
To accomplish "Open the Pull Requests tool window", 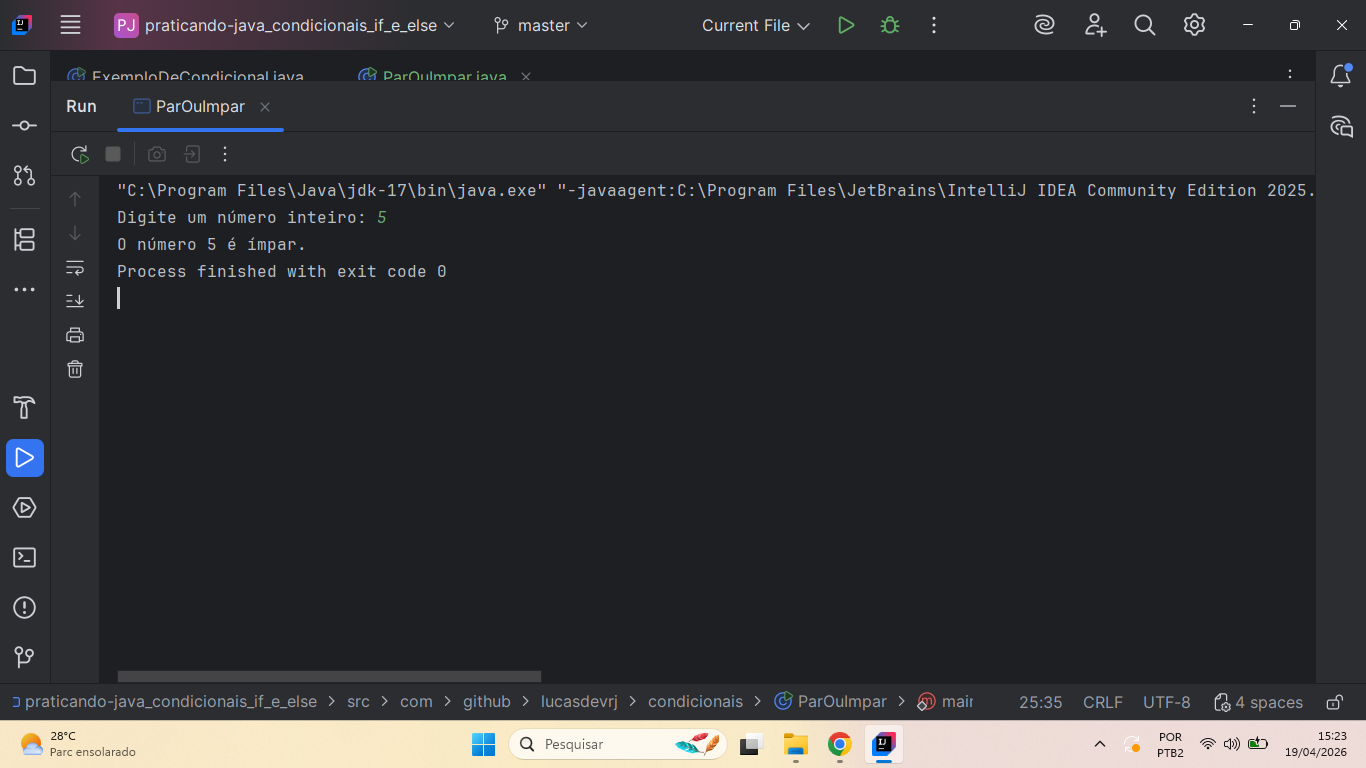I will [x=25, y=176].
